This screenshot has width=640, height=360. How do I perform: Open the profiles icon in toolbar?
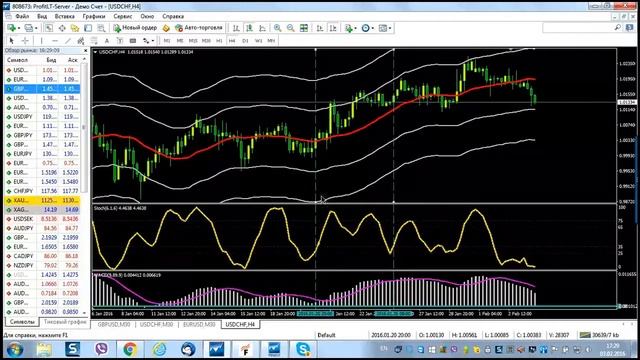click(x=29, y=28)
